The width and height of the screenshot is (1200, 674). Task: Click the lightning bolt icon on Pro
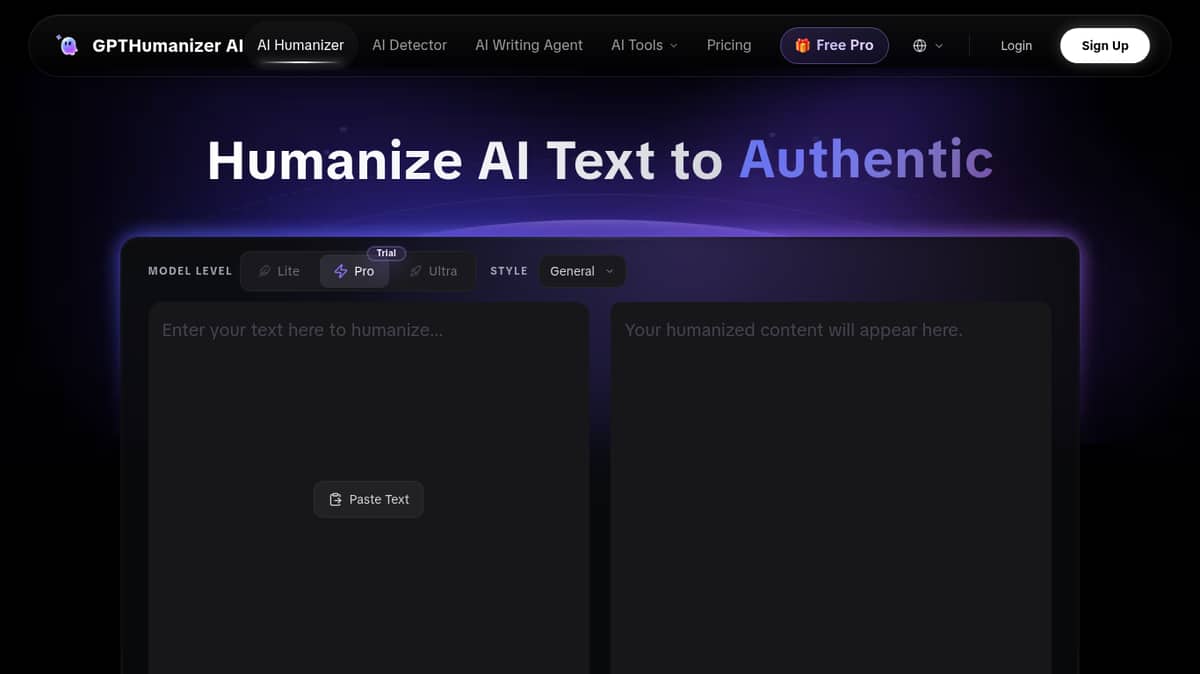click(341, 271)
